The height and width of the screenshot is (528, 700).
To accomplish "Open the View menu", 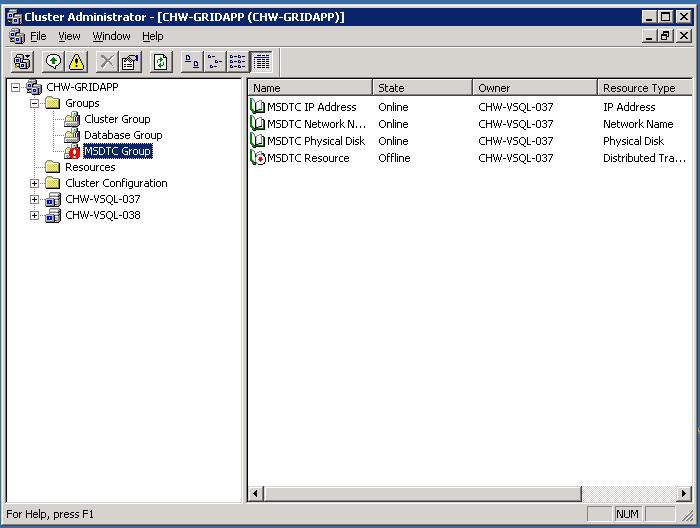I will (69, 36).
